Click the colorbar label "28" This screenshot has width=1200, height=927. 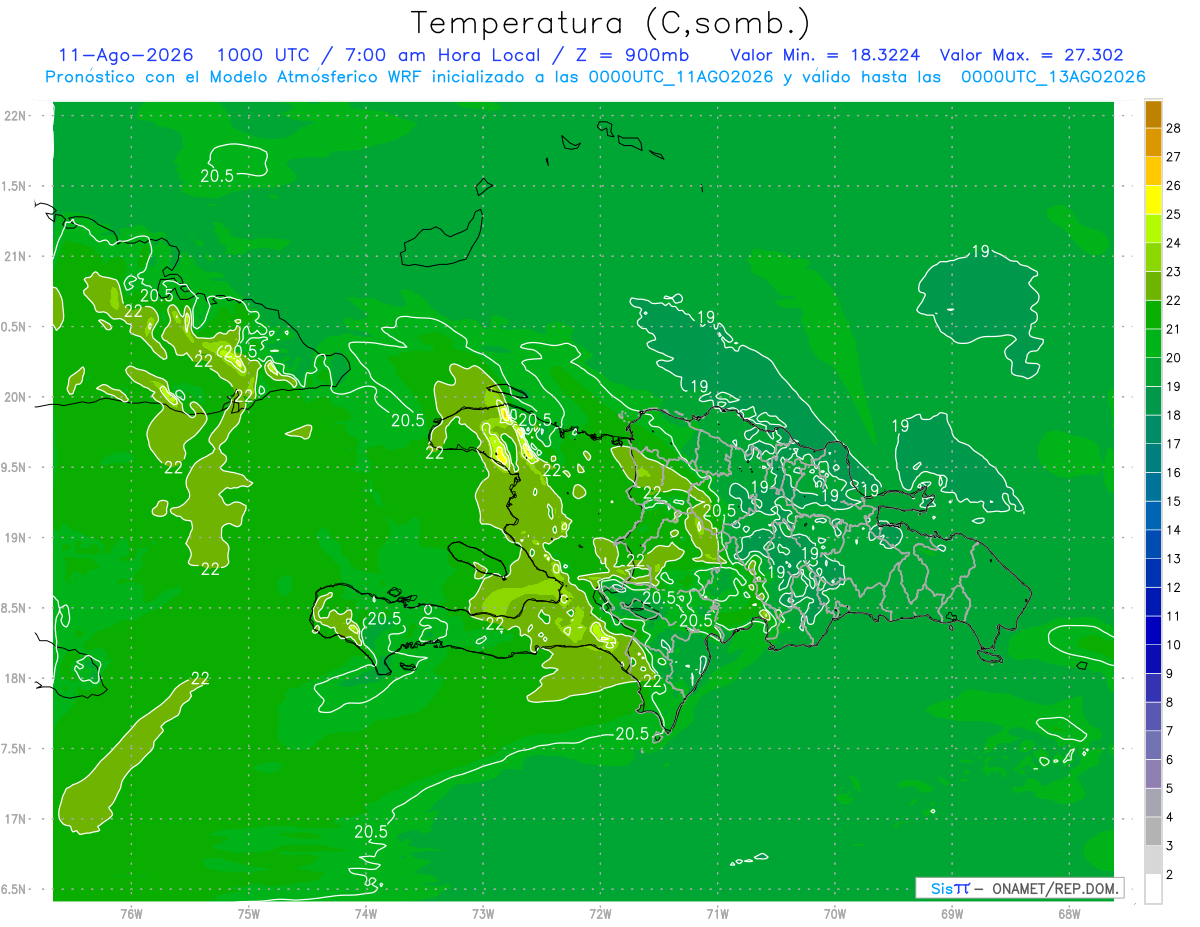tap(1173, 128)
